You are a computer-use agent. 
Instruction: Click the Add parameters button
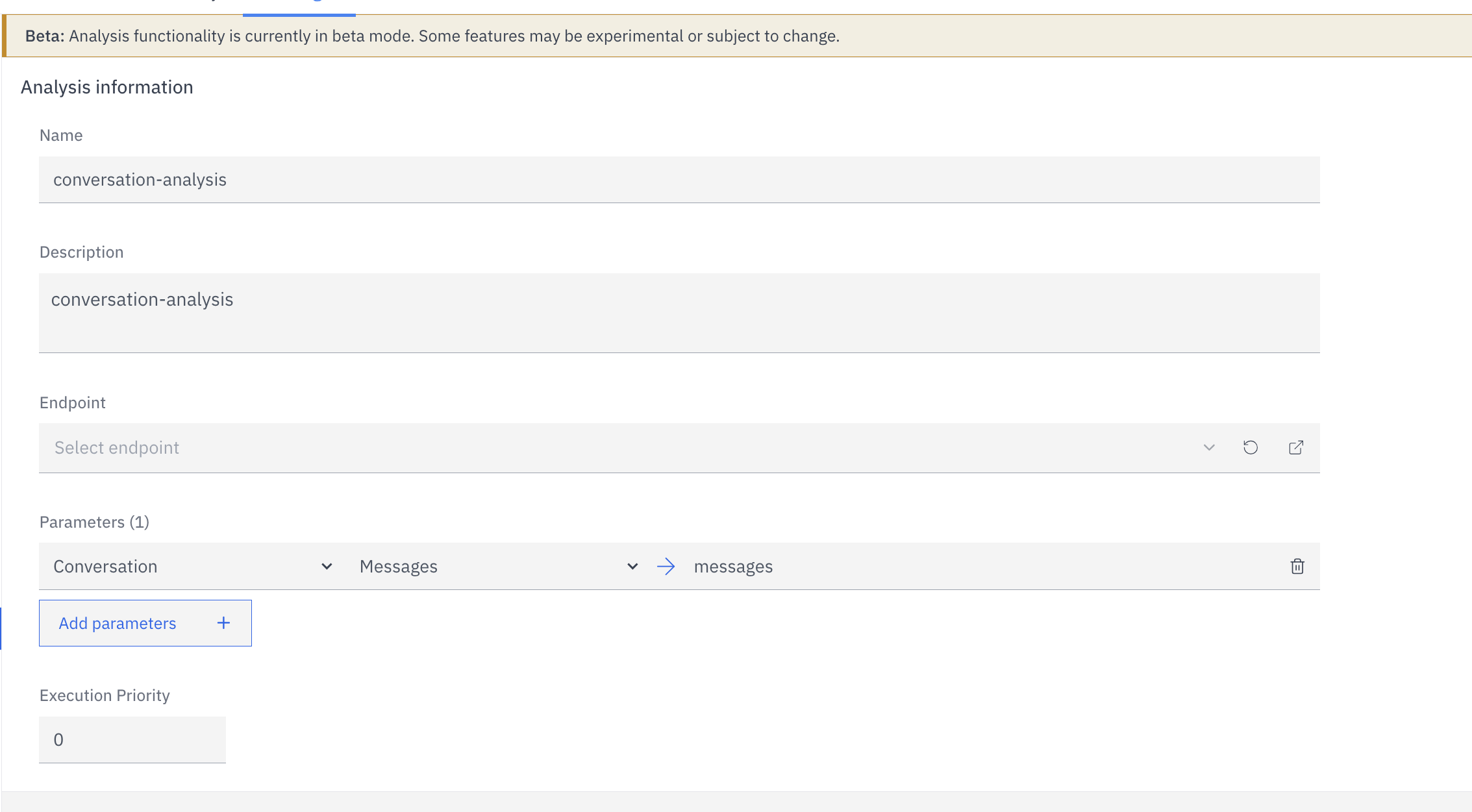[x=118, y=622]
